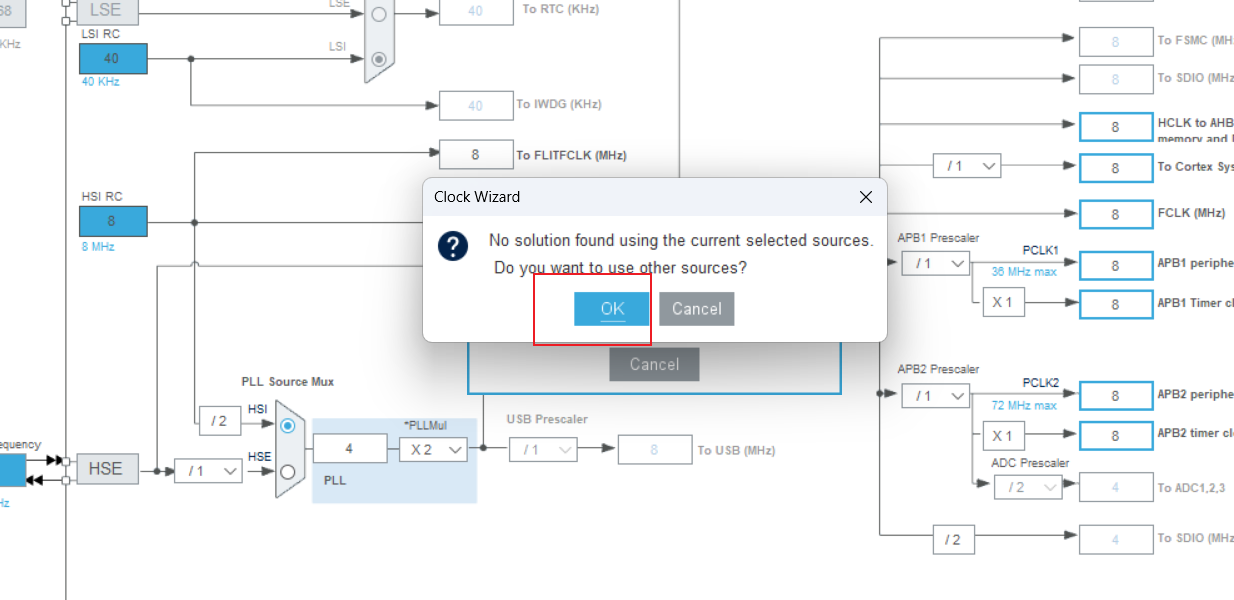
Task: Click the HSI RC 8 block
Action: point(114,221)
